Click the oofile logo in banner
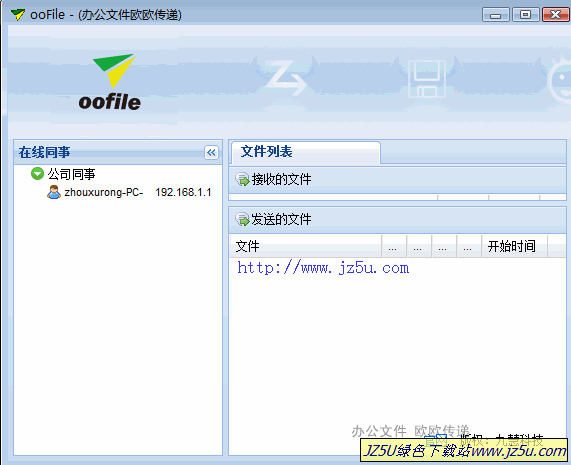The width and height of the screenshot is (571, 465). pyautogui.click(x=110, y=82)
